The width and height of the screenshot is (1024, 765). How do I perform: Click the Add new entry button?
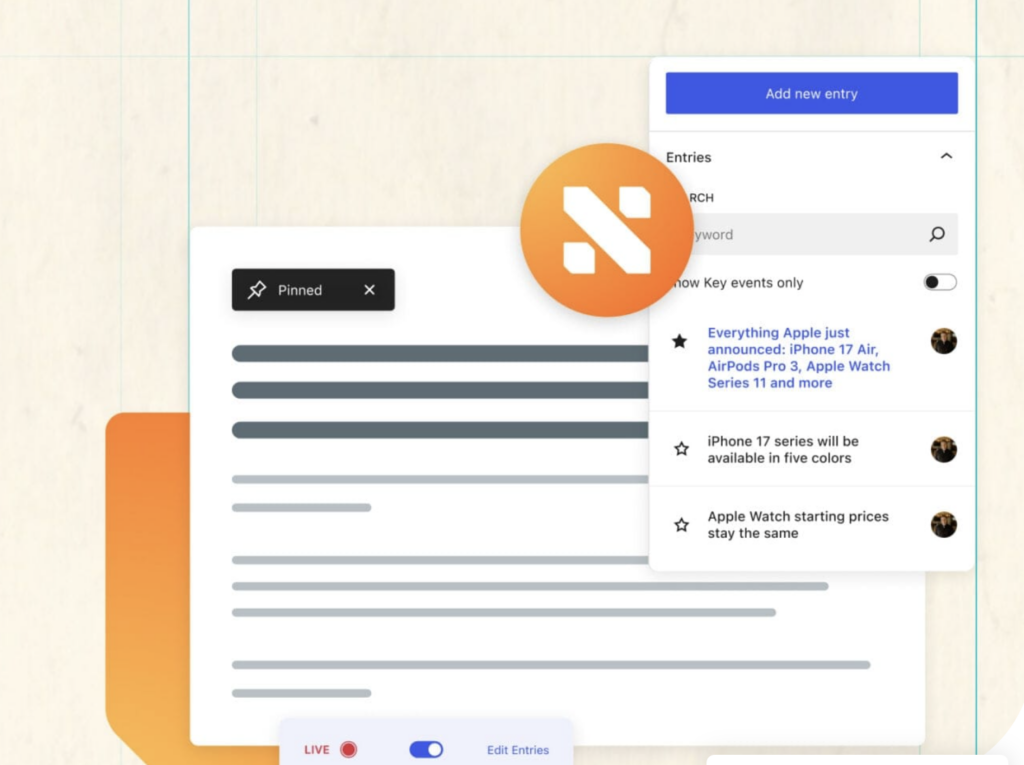pyautogui.click(x=811, y=93)
